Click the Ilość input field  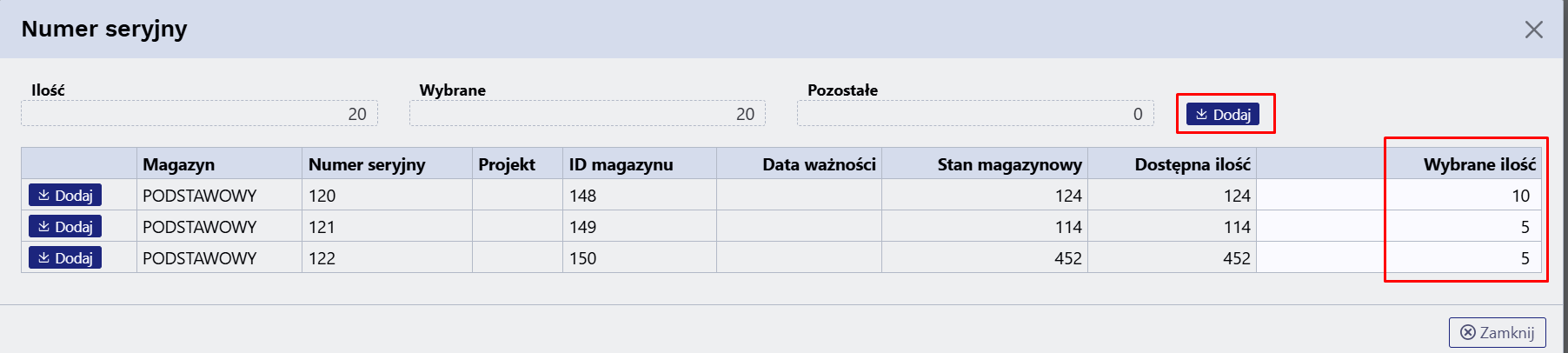[x=199, y=113]
